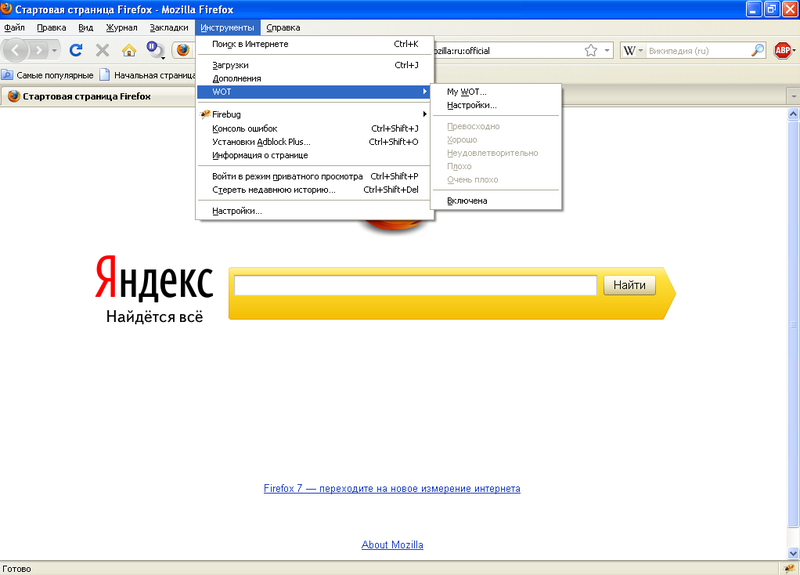Toggle the WOT 'Включена' menu option

point(467,201)
